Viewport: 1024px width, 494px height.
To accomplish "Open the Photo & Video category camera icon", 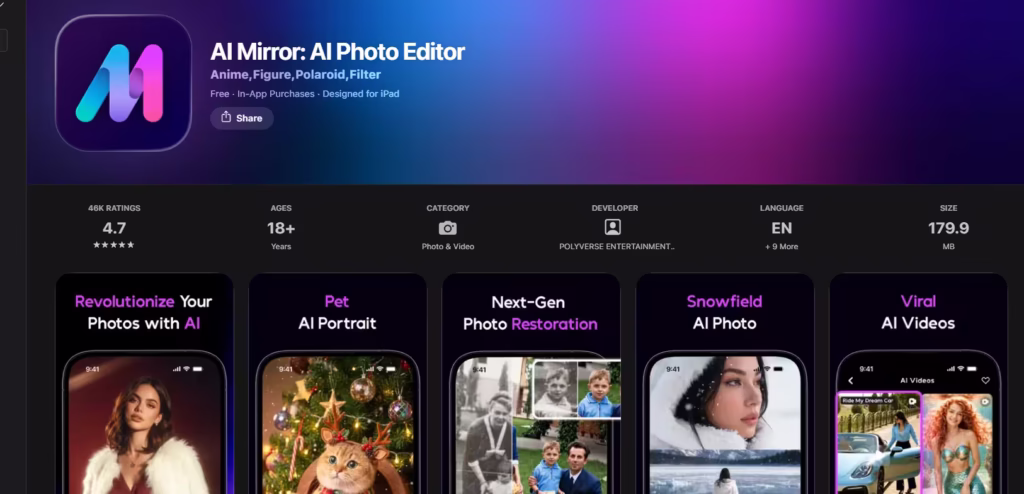I will click(447, 228).
